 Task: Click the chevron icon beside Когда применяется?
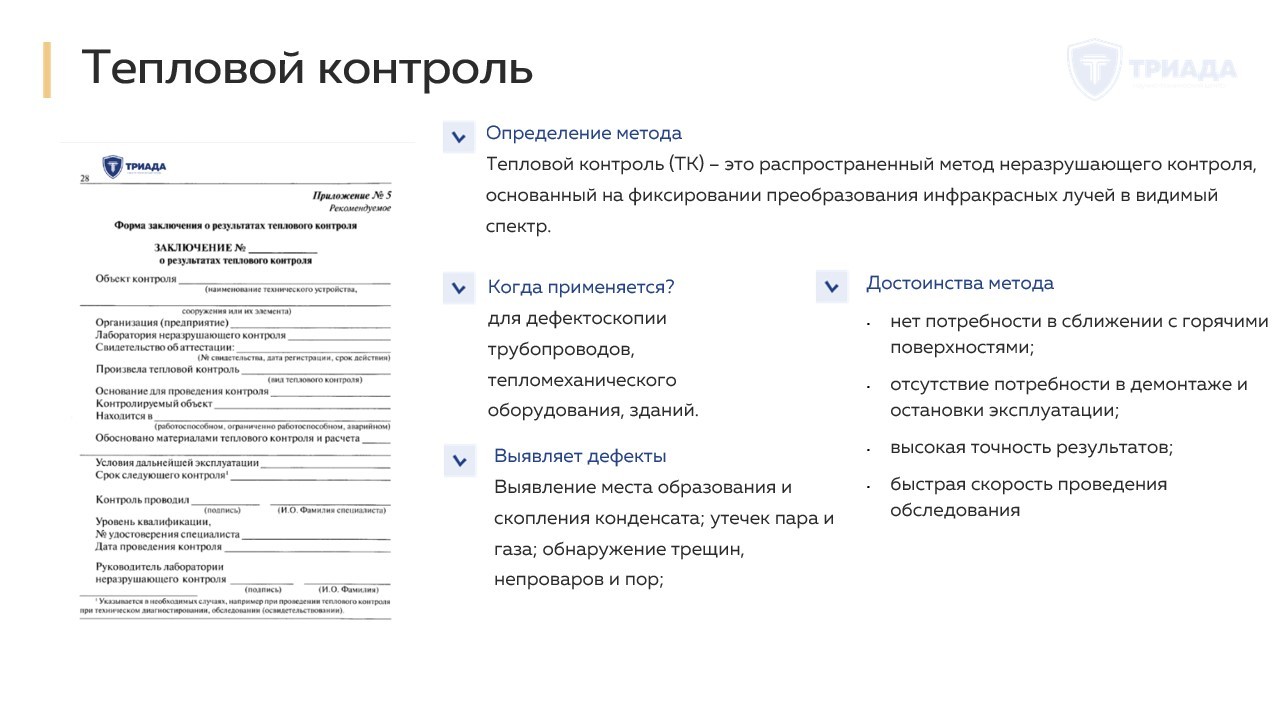458,288
